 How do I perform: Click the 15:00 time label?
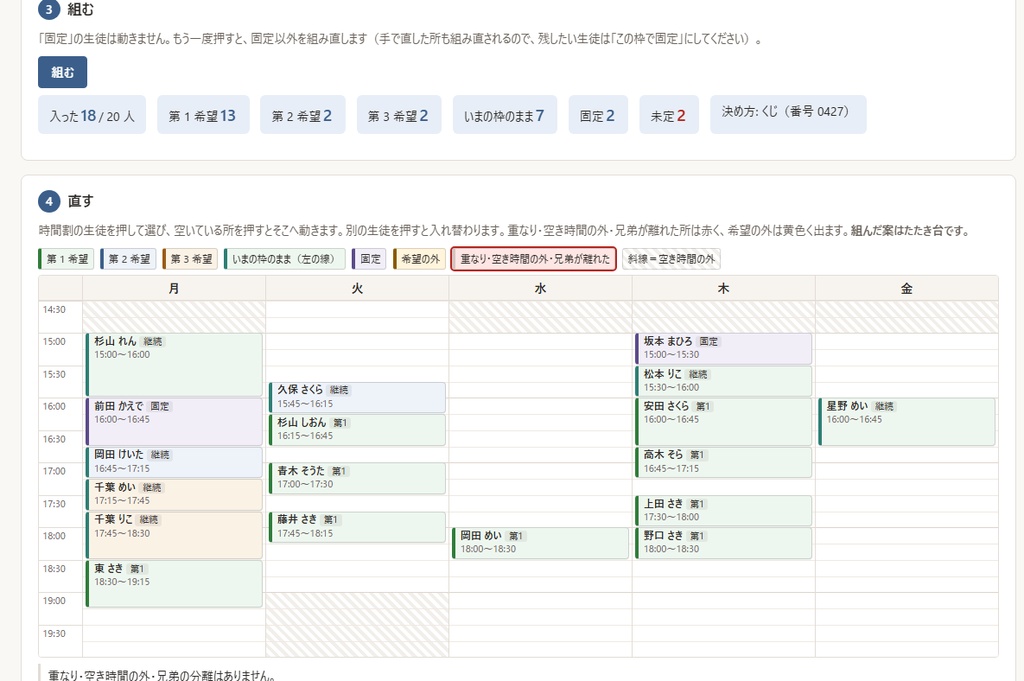54,341
